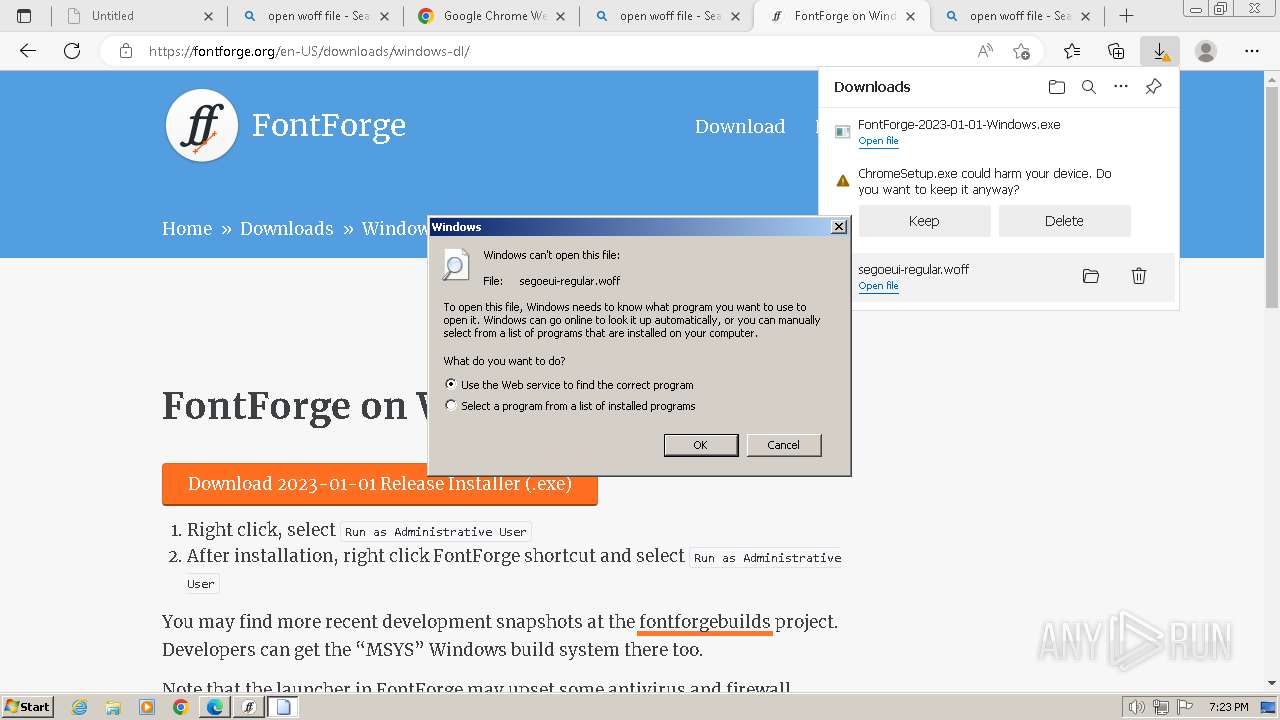Launch Internet Explorer from taskbar

tap(79, 707)
